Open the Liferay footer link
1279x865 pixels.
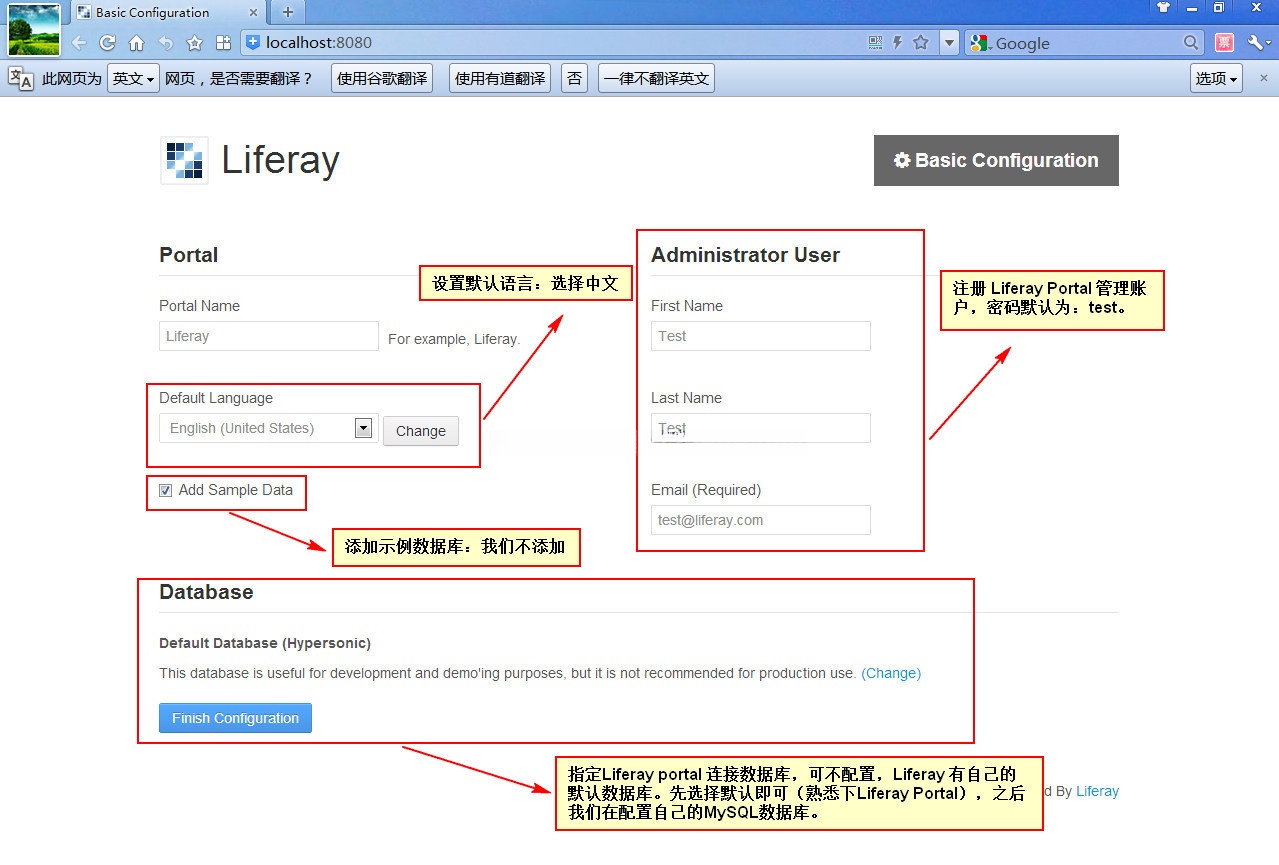pos(1097,791)
